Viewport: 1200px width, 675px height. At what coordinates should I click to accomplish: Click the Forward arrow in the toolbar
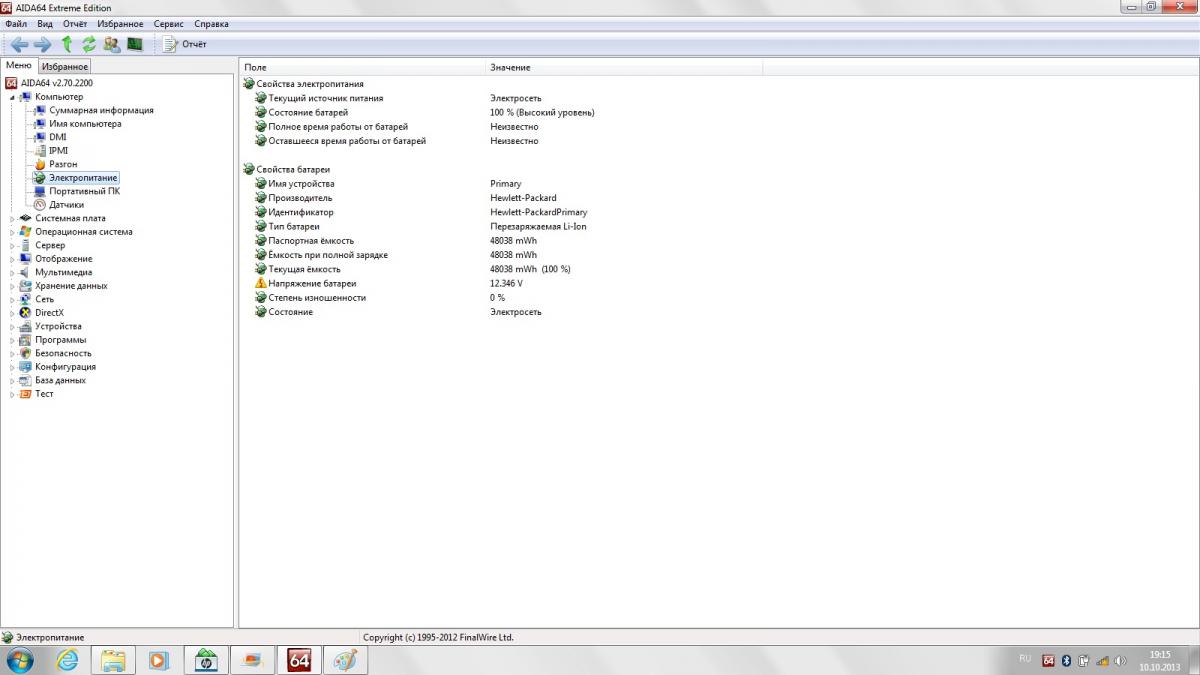pyautogui.click(x=42, y=44)
